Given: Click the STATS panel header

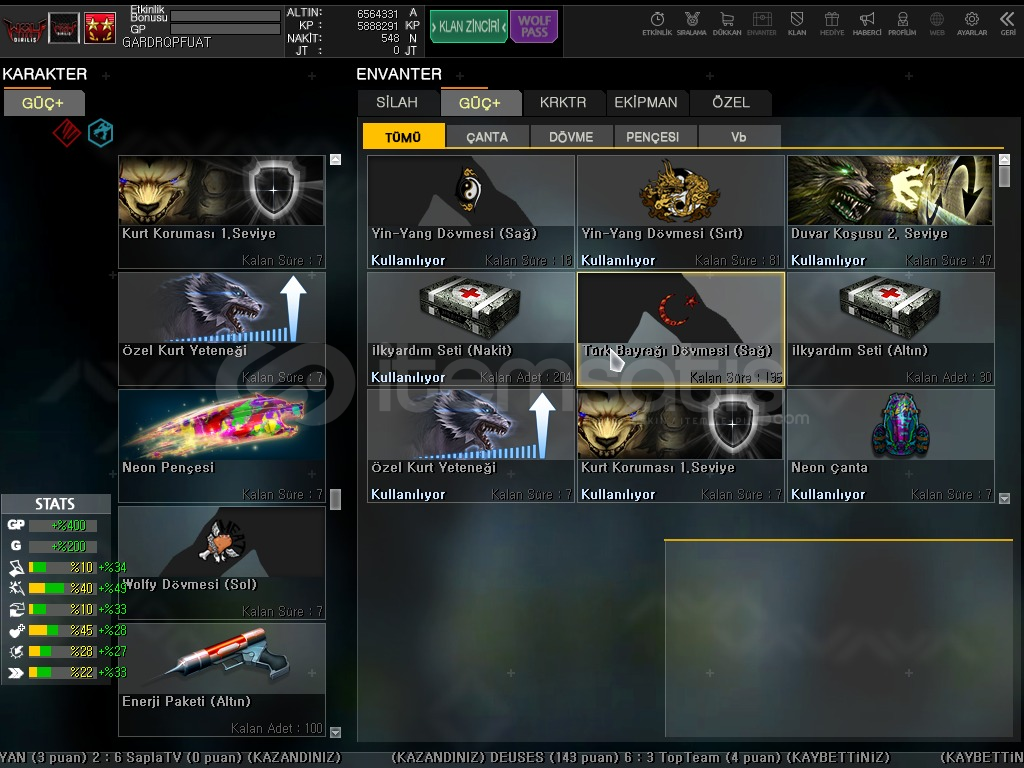Looking at the screenshot, I should 55,504.
